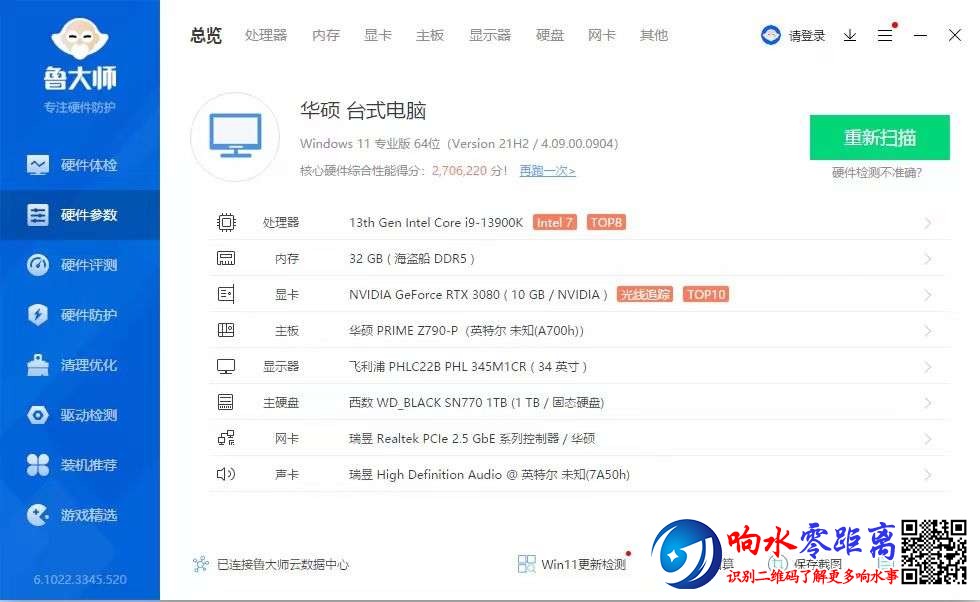The image size is (980, 602).
Task: Switch to the 显卡 tab
Action: pyautogui.click(x=378, y=36)
